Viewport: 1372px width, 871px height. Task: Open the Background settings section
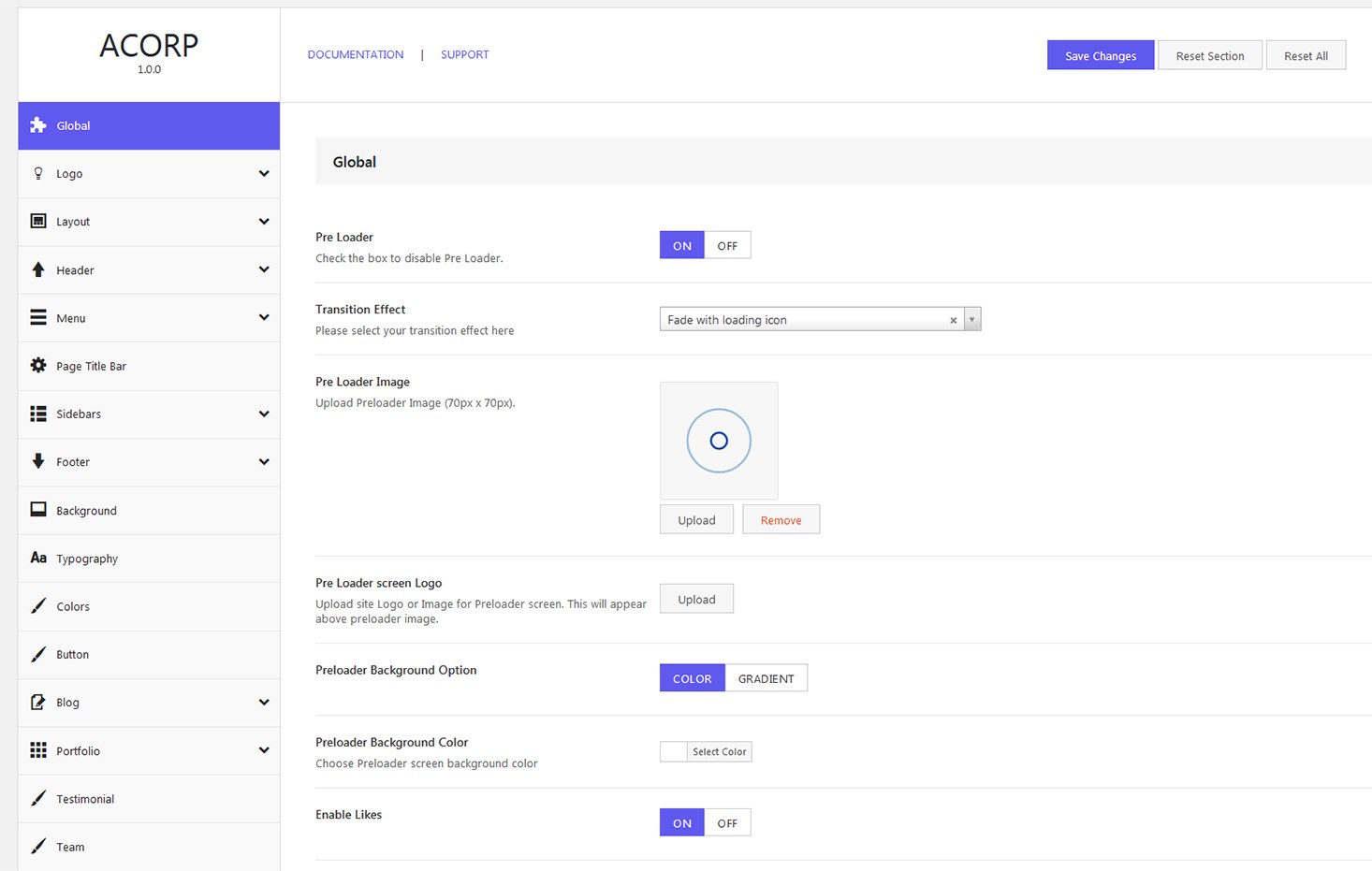[x=86, y=511]
